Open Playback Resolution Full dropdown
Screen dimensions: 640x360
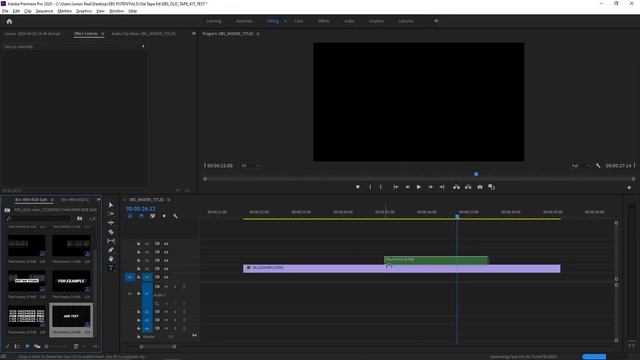tap(580, 166)
